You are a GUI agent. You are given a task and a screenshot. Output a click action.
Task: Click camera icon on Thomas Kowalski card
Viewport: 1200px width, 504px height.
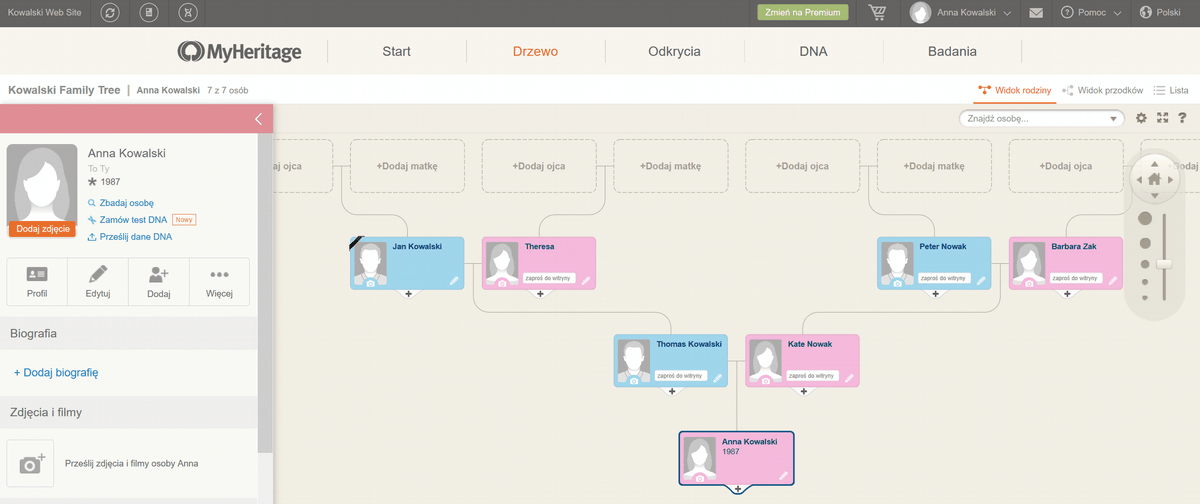point(634,380)
